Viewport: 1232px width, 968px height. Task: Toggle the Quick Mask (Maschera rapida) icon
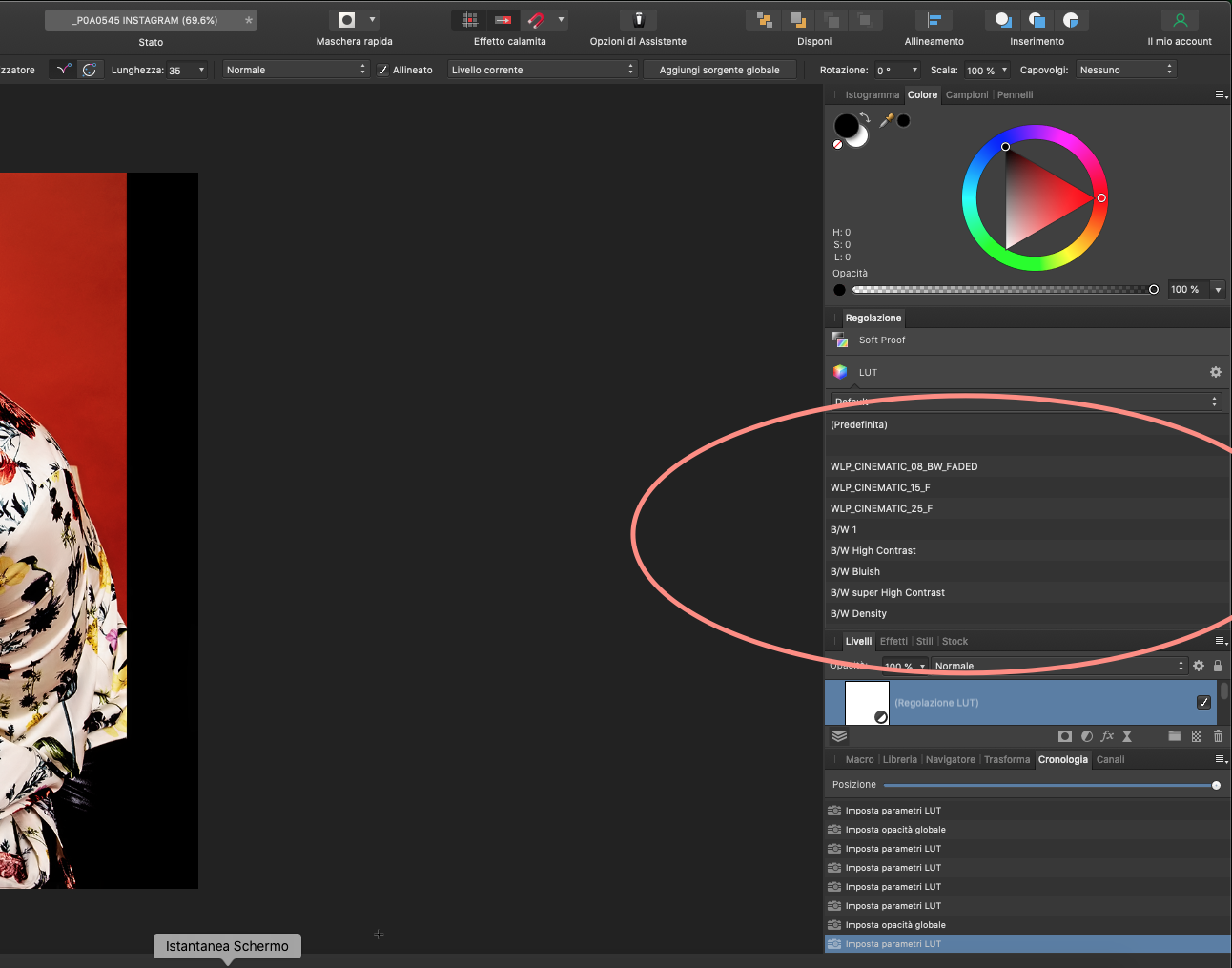[x=347, y=20]
